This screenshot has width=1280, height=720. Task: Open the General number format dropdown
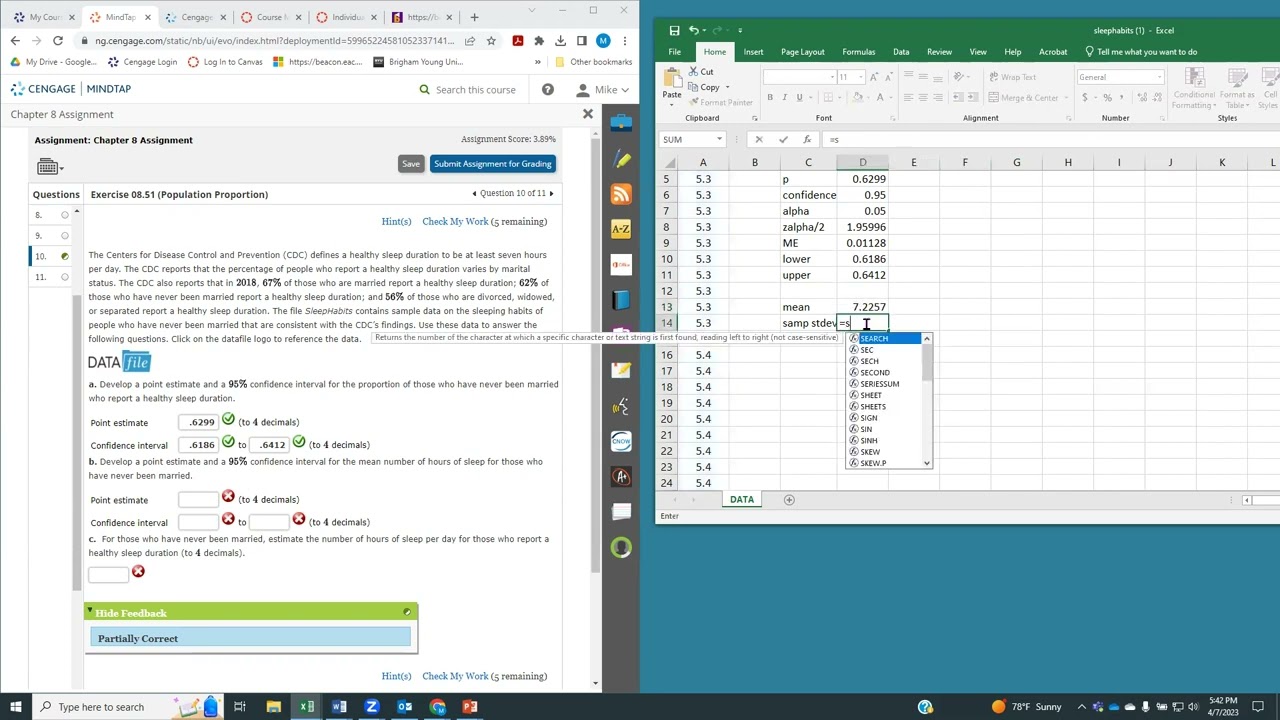(x=1160, y=77)
